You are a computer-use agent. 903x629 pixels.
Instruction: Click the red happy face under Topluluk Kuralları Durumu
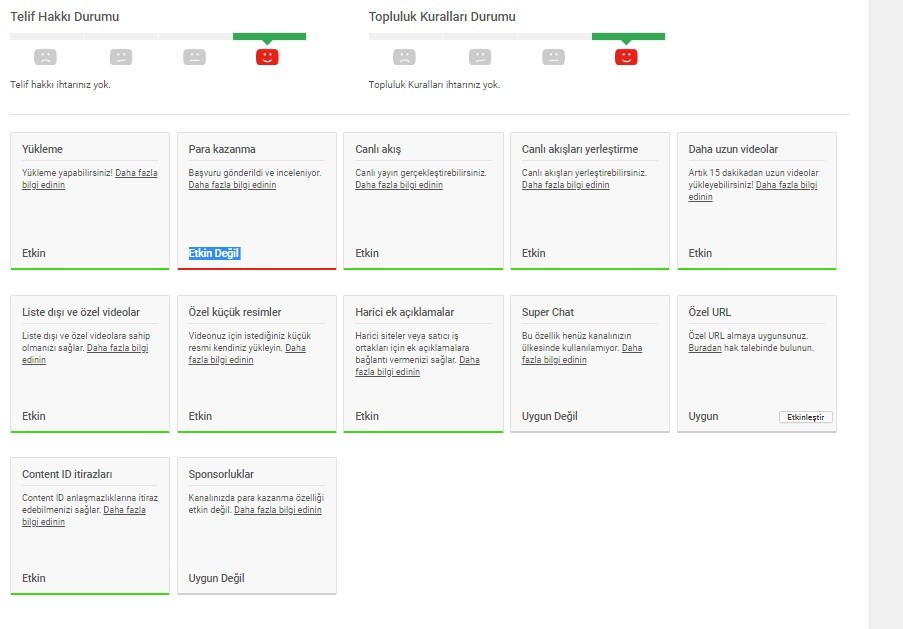pyautogui.click(x=627, y=57)
